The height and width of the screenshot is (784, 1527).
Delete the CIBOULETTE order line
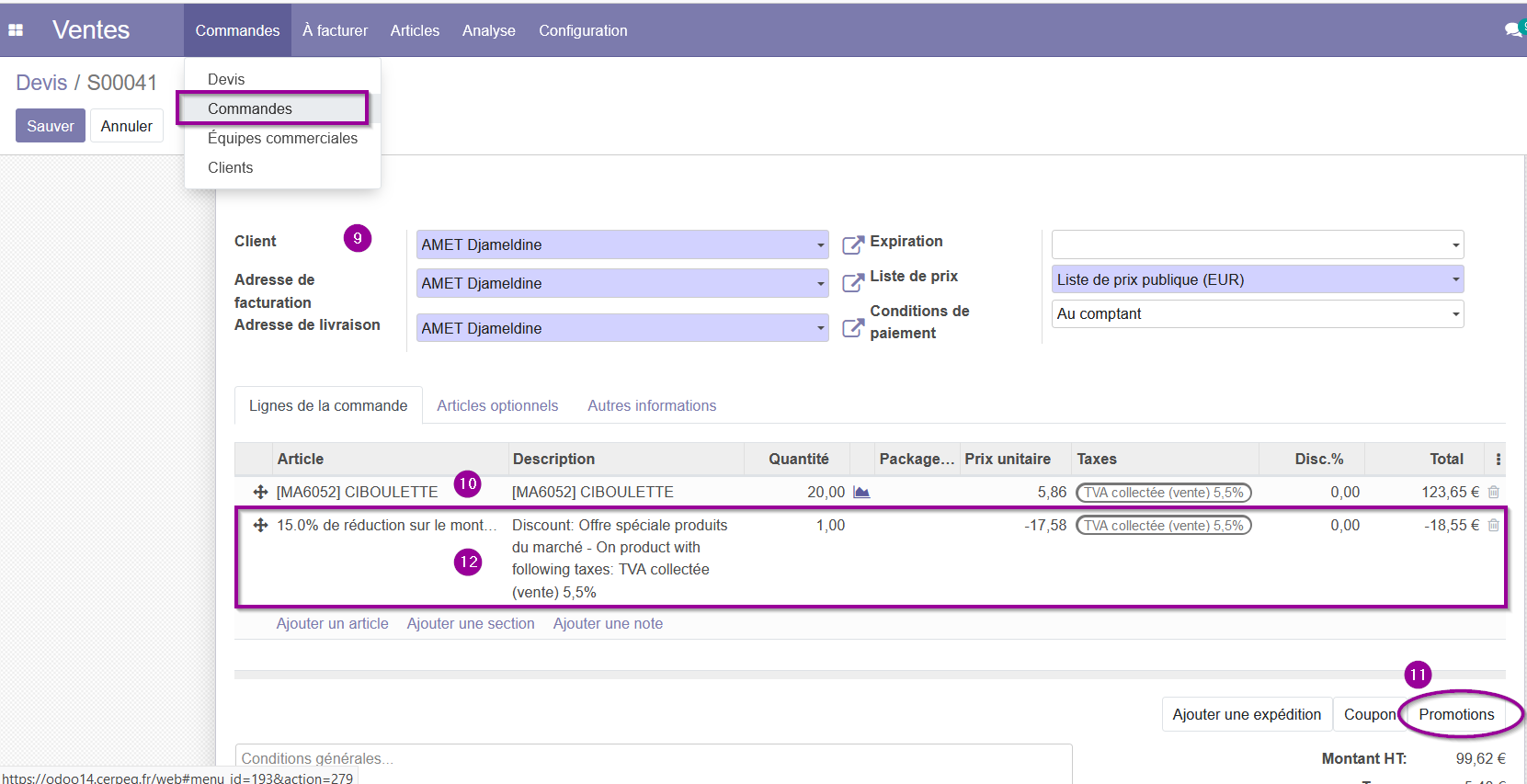click(x=1493, y=492)
